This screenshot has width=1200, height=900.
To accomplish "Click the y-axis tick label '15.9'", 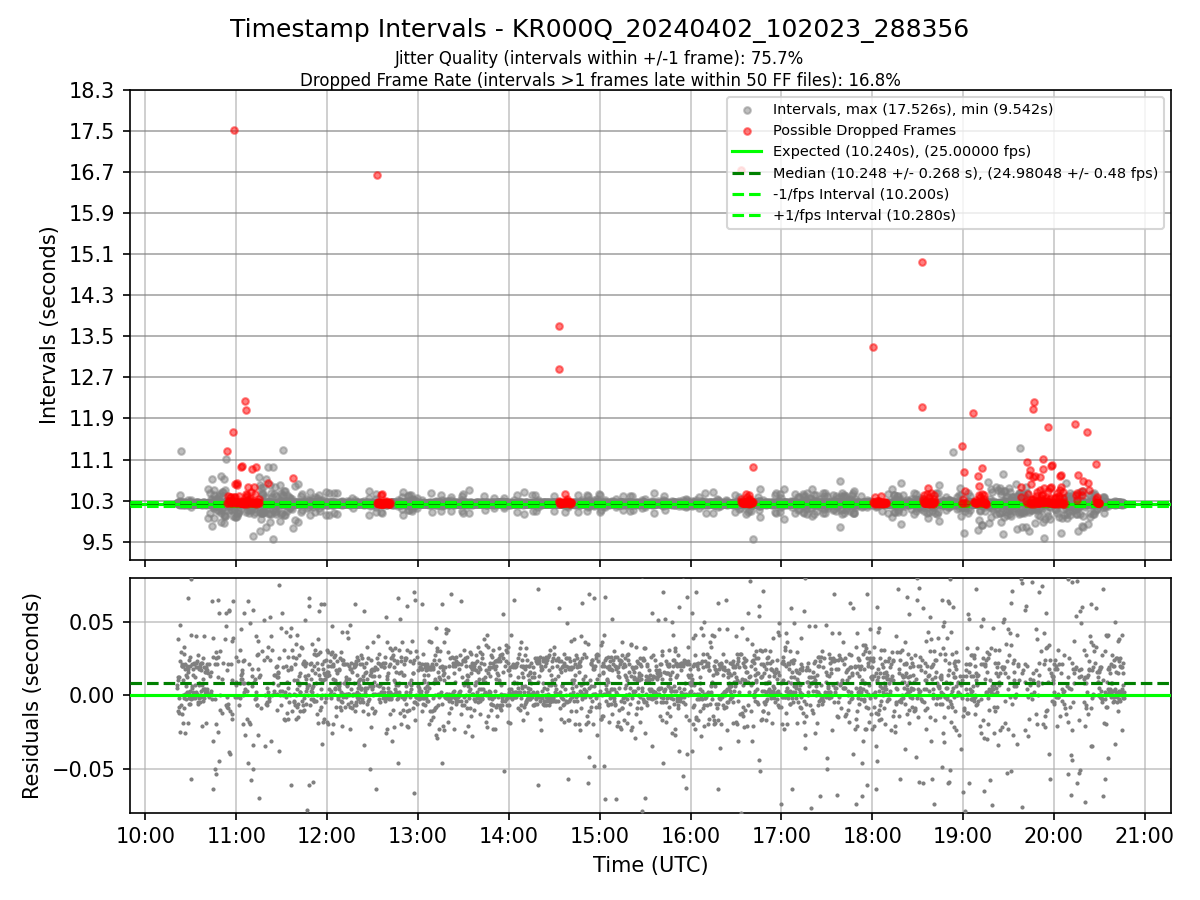I will point(93,214).
